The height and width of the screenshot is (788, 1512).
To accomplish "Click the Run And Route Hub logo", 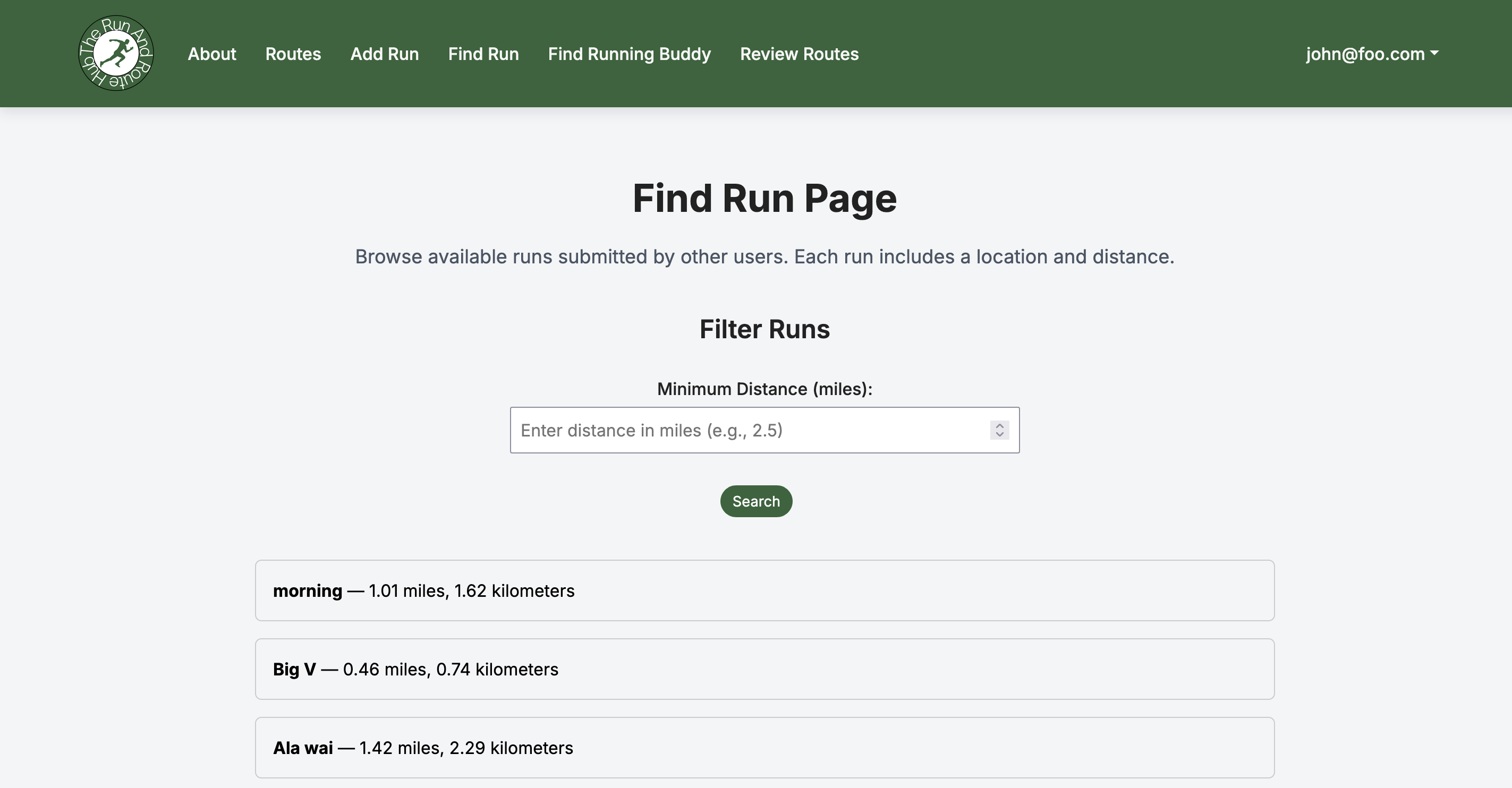I will 116,54.
